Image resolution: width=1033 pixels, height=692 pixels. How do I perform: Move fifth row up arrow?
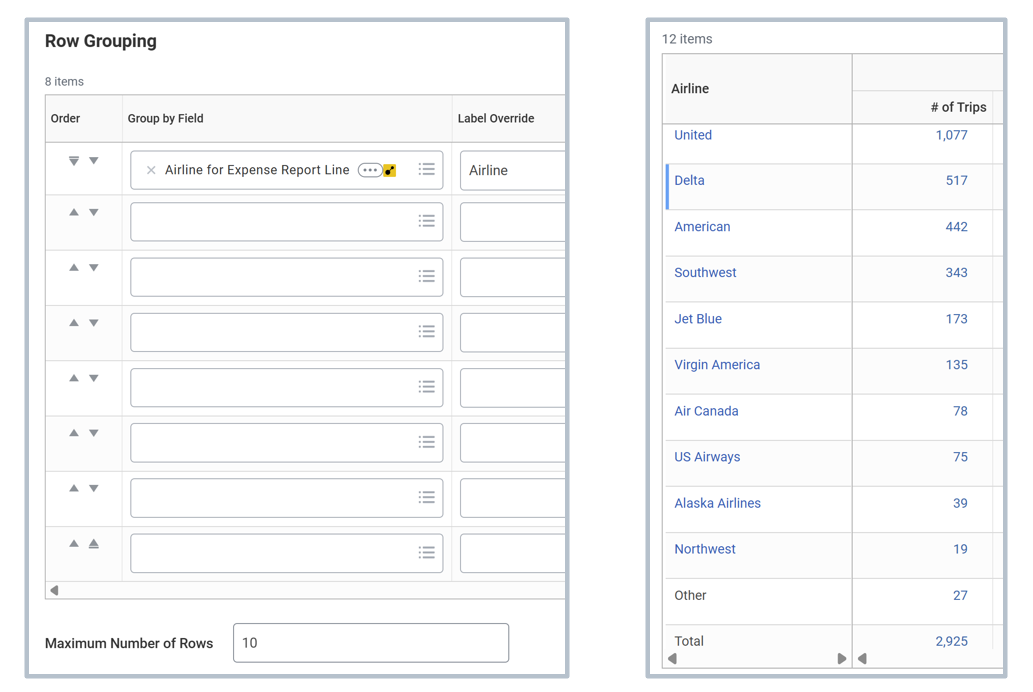pos(74,378)
